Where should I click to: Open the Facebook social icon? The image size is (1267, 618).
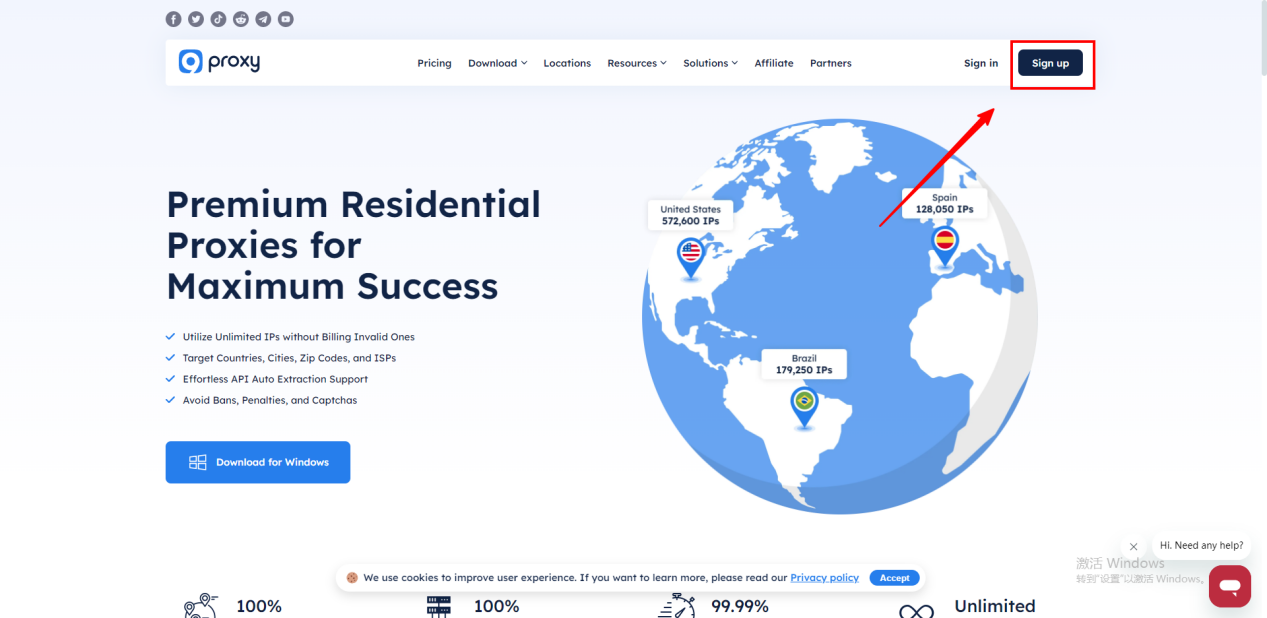click(173, 19)
